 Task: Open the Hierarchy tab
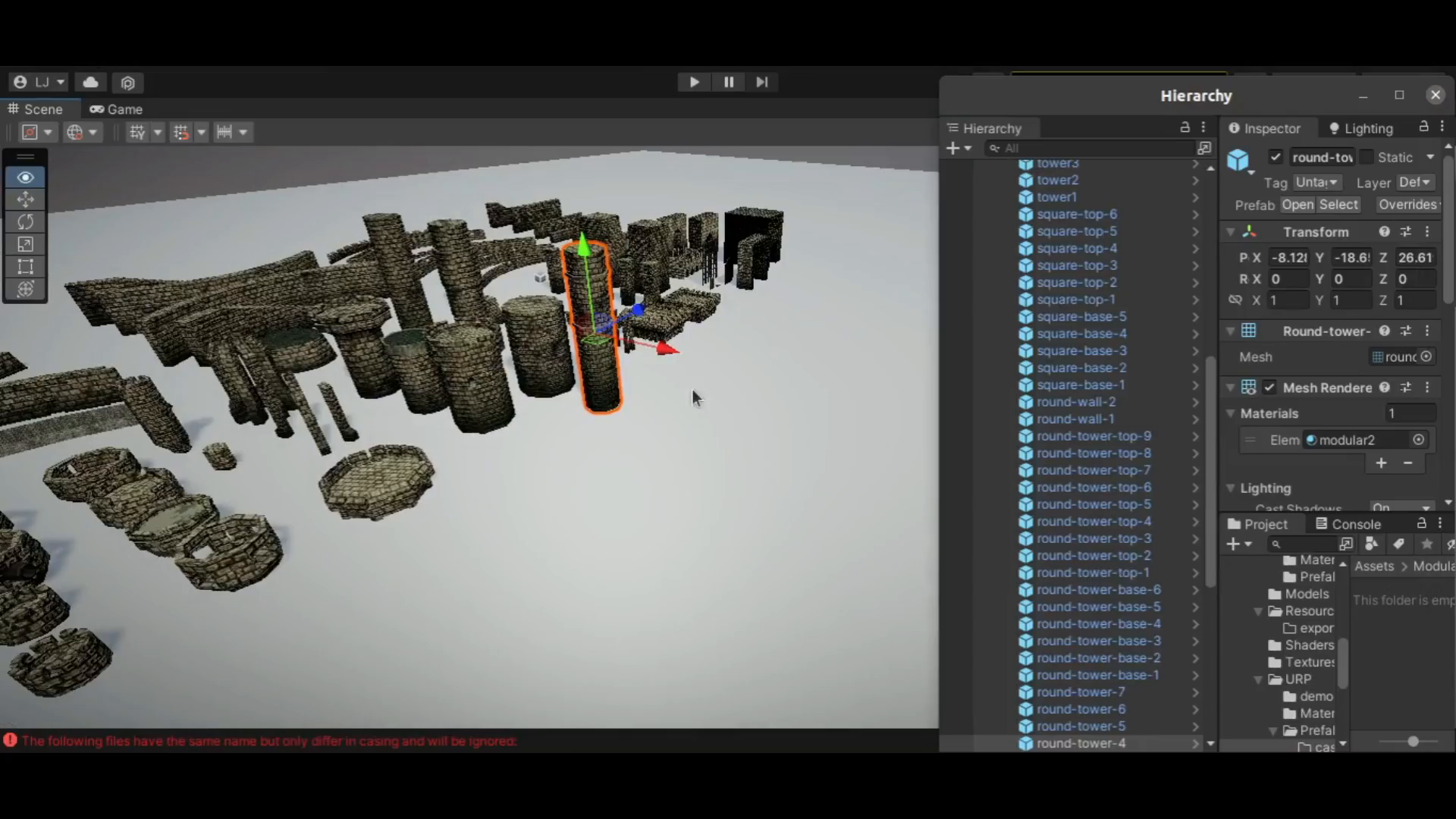(984, 128)
